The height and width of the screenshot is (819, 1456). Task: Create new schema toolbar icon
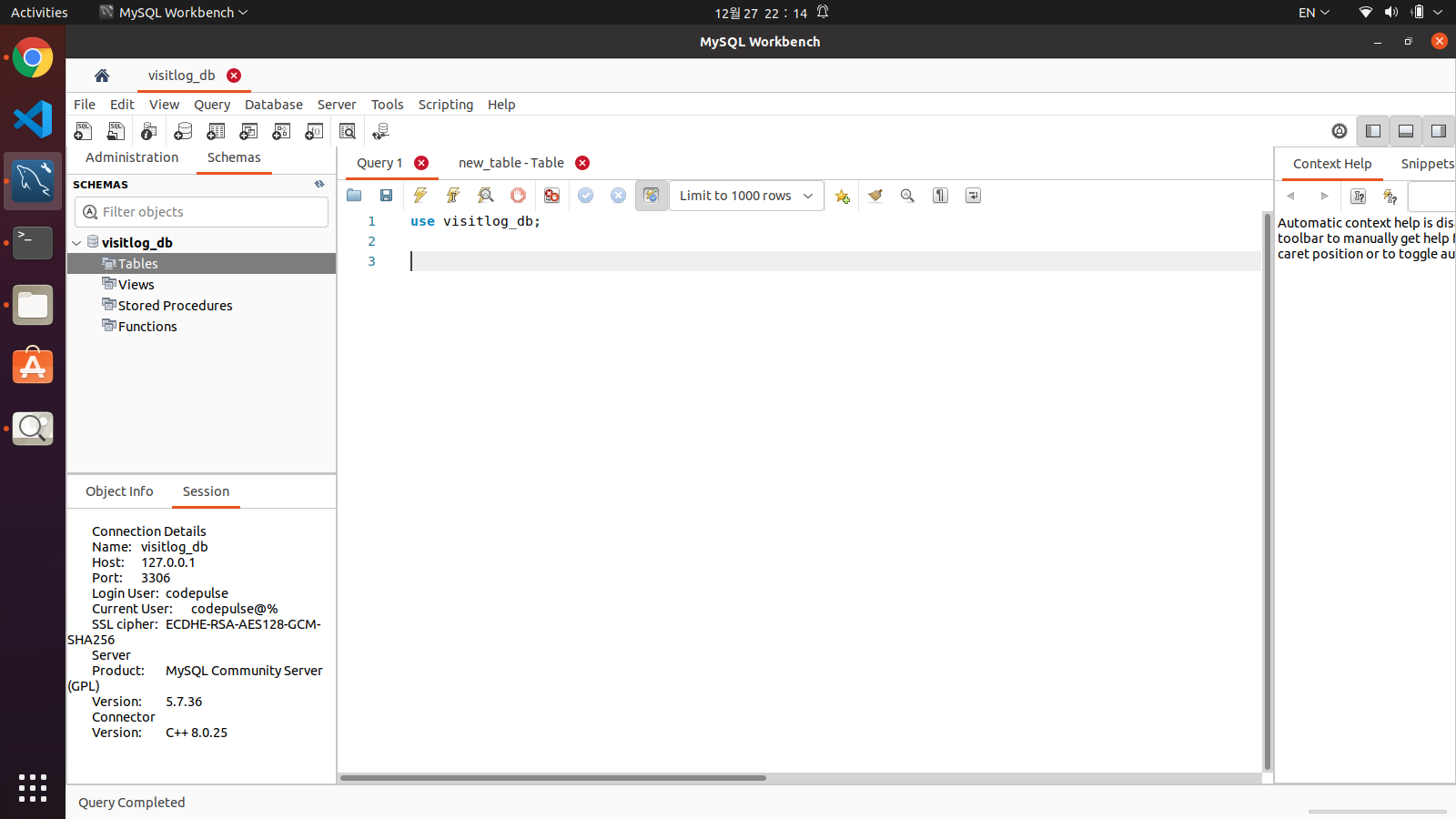(183, 131)
